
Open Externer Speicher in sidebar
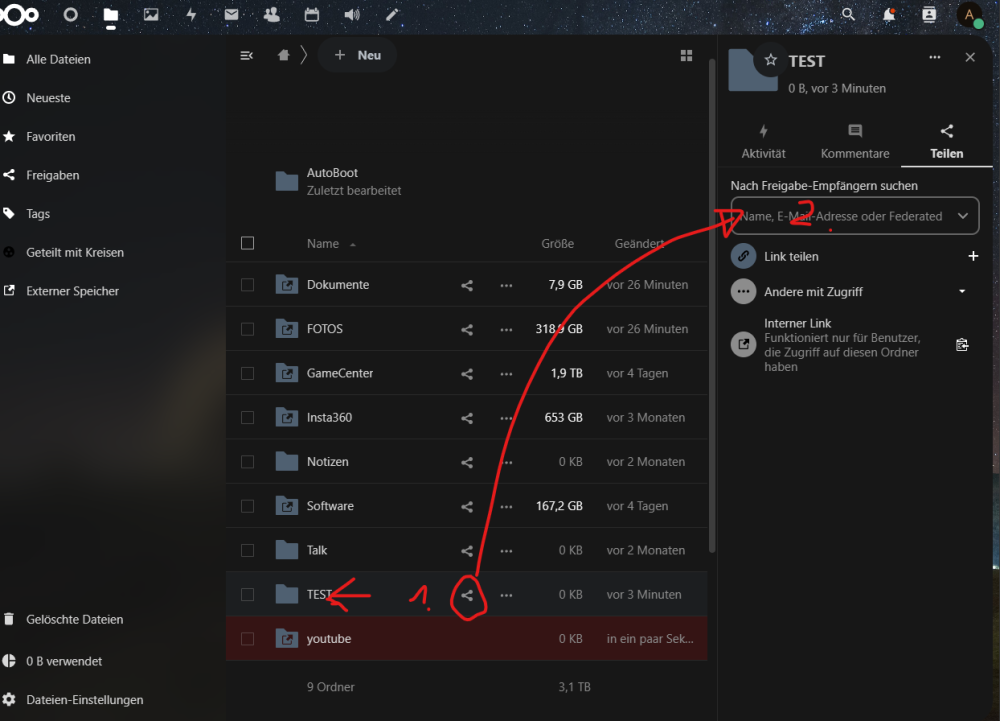(72, 291)
